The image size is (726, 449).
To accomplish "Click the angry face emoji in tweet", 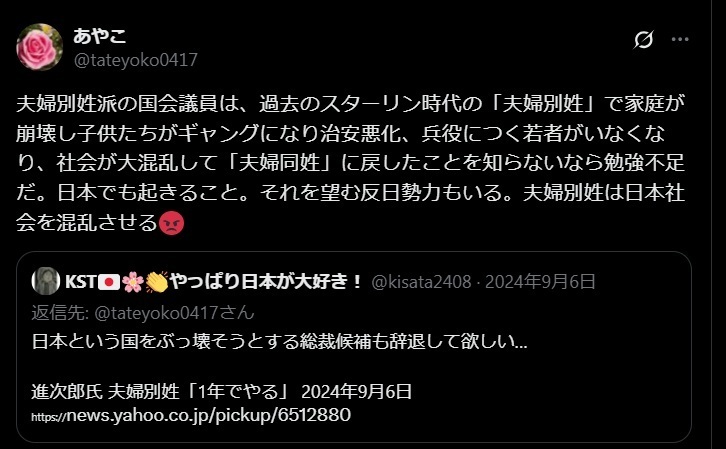I will [171, 223].
